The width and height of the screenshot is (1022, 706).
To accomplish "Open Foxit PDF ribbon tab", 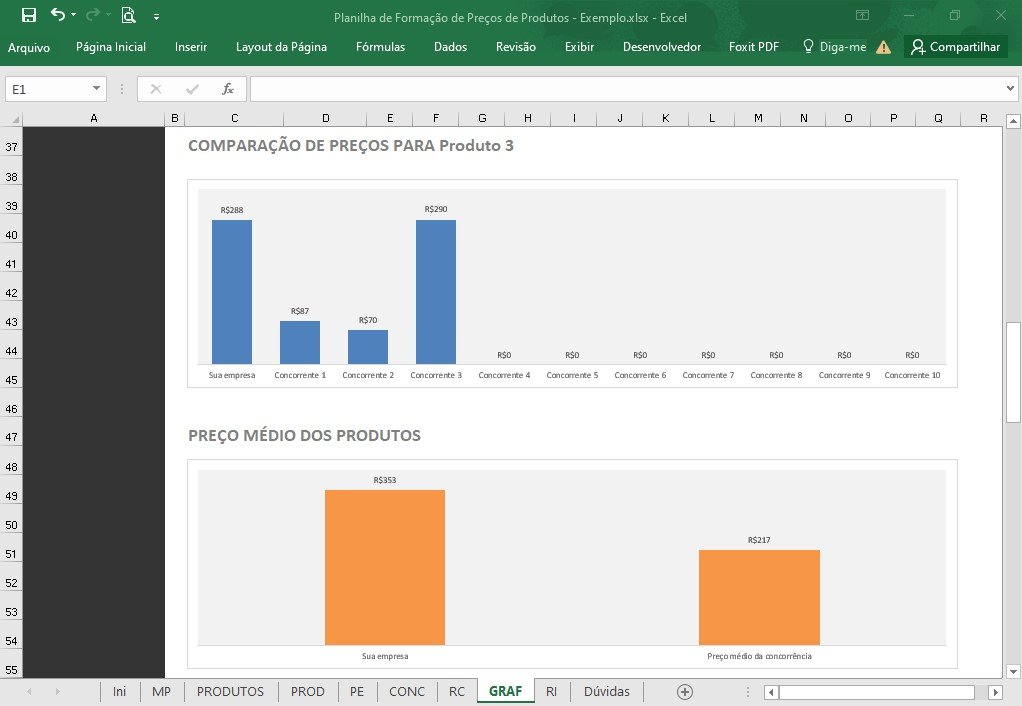I will coord(753,47).
